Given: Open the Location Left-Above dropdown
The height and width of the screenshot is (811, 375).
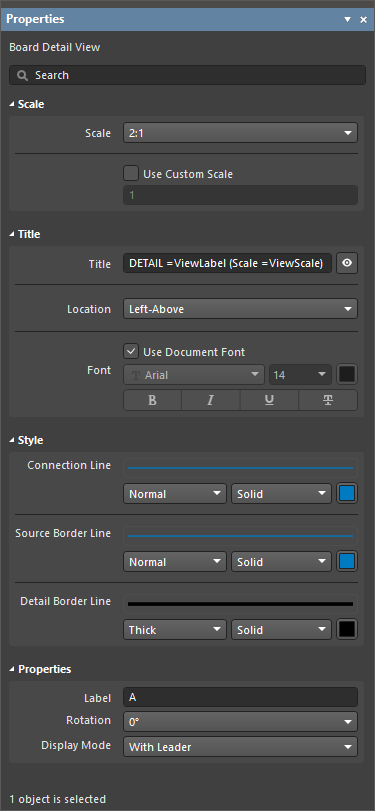Looking at the screenshot, I should [x=240, y=309].
